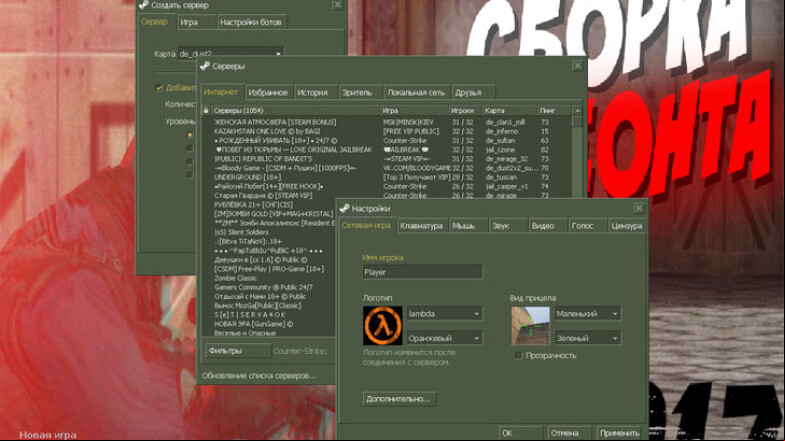Click the Применить button
This screenshot has width=785, height=441.
pyautogui.click(x=620, y=432)
